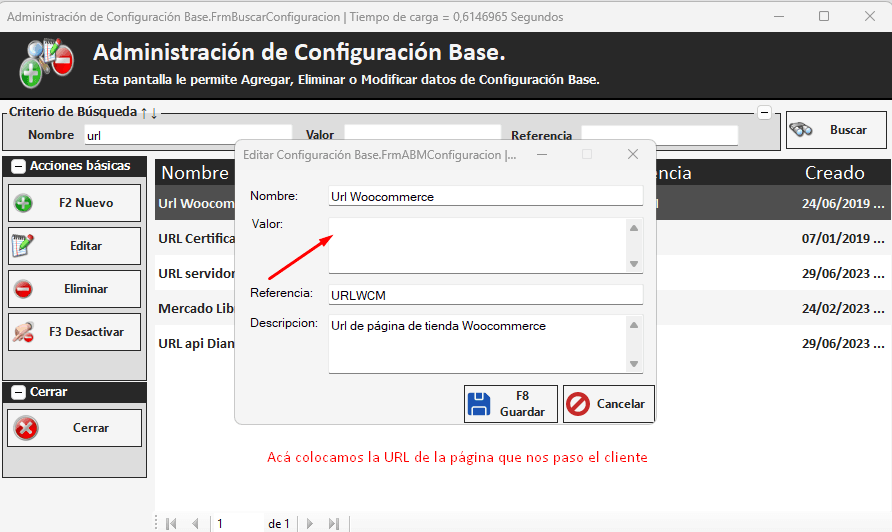The image size is (892, 532).
Task: Click the Editar notepad icon button
Action: [x=24, y=246]
